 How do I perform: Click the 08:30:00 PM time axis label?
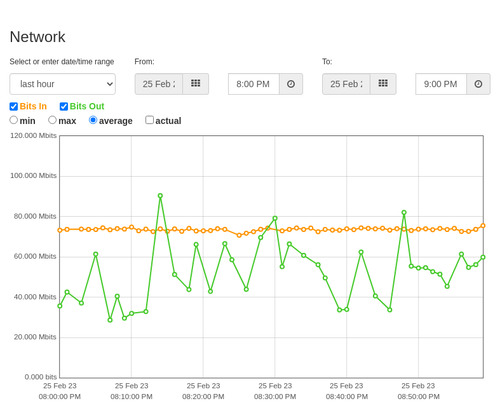click(275, 397)
